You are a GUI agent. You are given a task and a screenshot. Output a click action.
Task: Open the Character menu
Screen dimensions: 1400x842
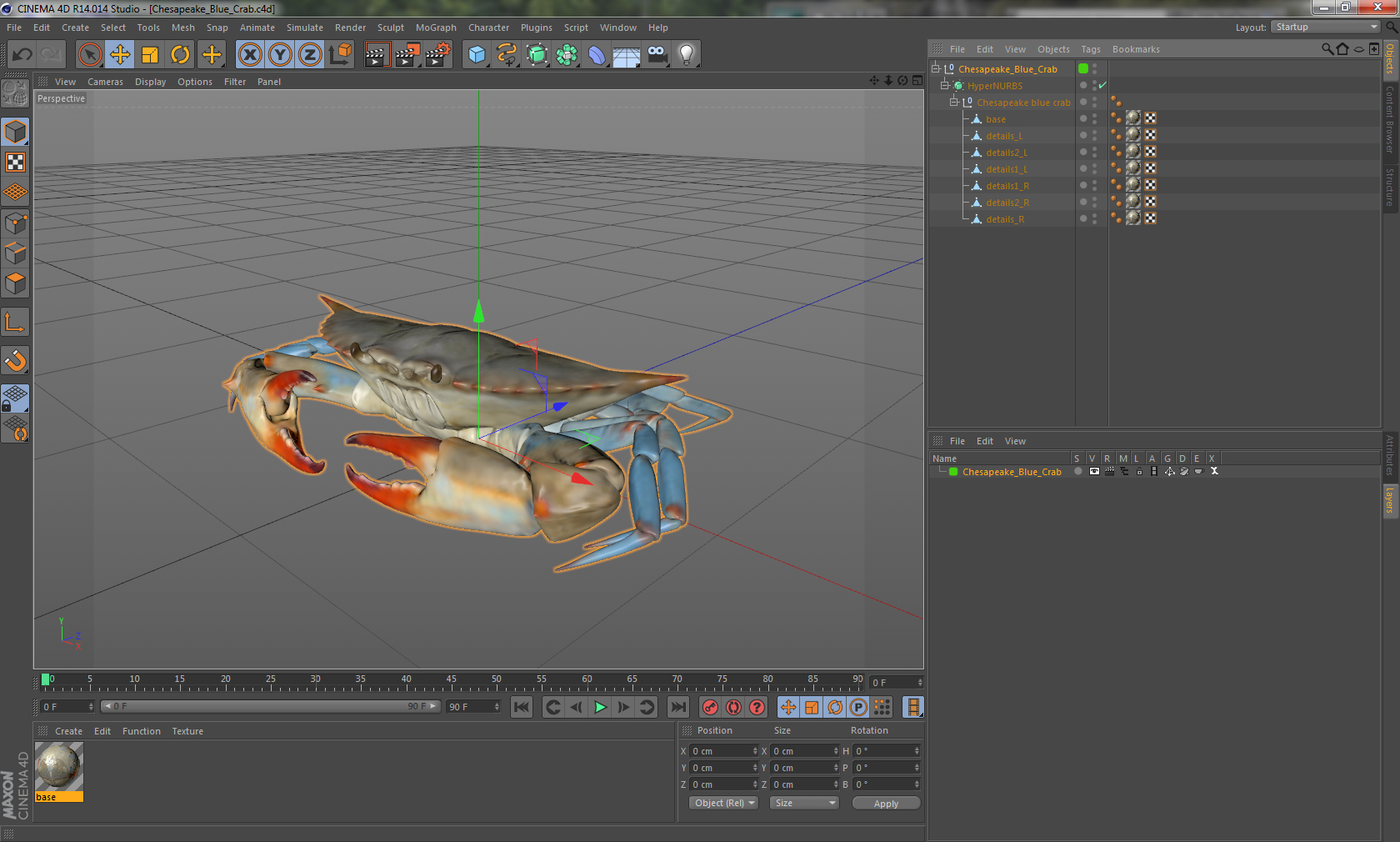pyautogui.click(x=488, y=28)
